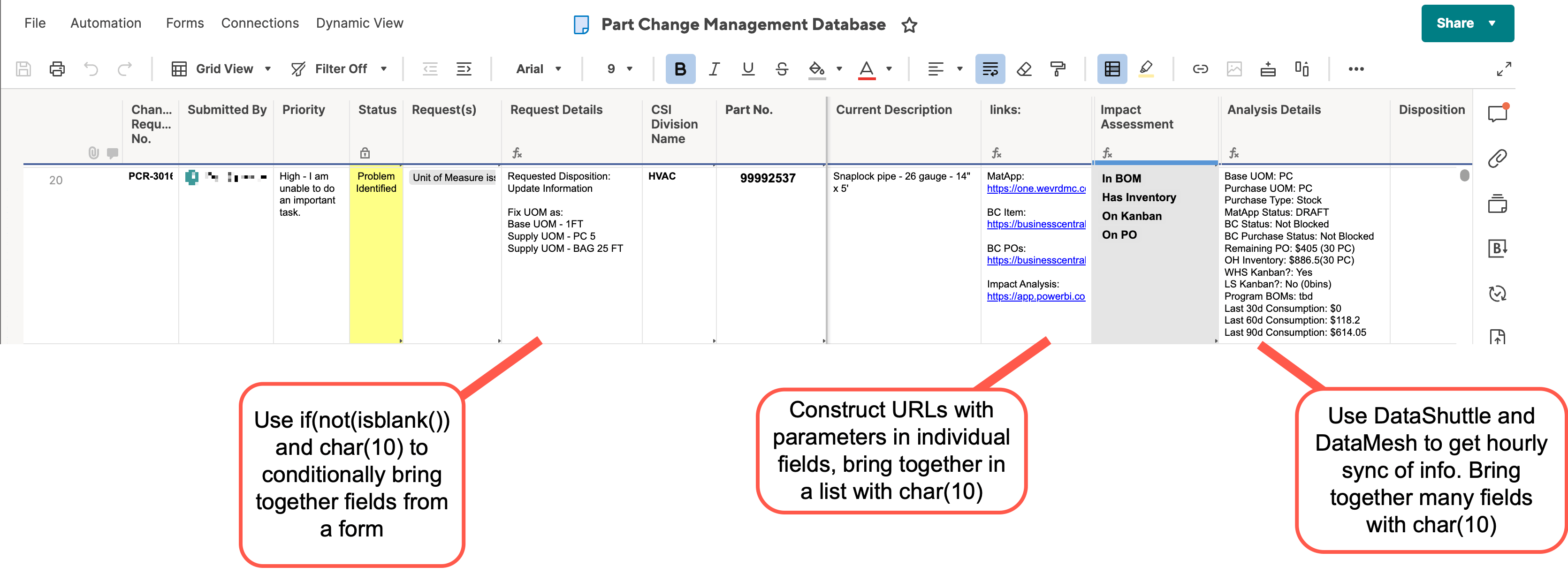Click the fill bucket background color icon
The height and width of the screenshot is (574, 1568).
816,69
